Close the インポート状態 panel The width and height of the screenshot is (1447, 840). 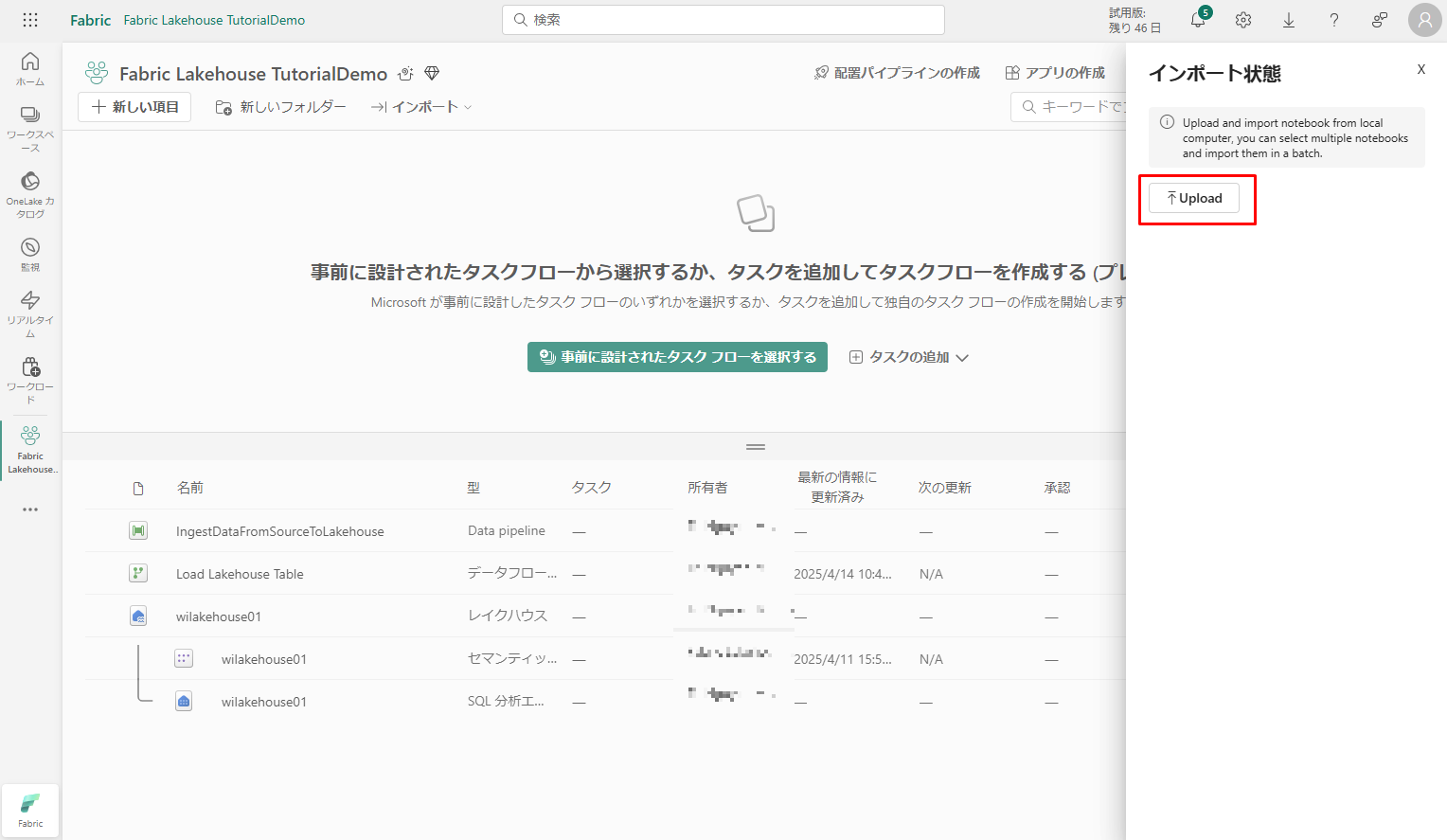pyautogui.click(x=1420, y=69)
